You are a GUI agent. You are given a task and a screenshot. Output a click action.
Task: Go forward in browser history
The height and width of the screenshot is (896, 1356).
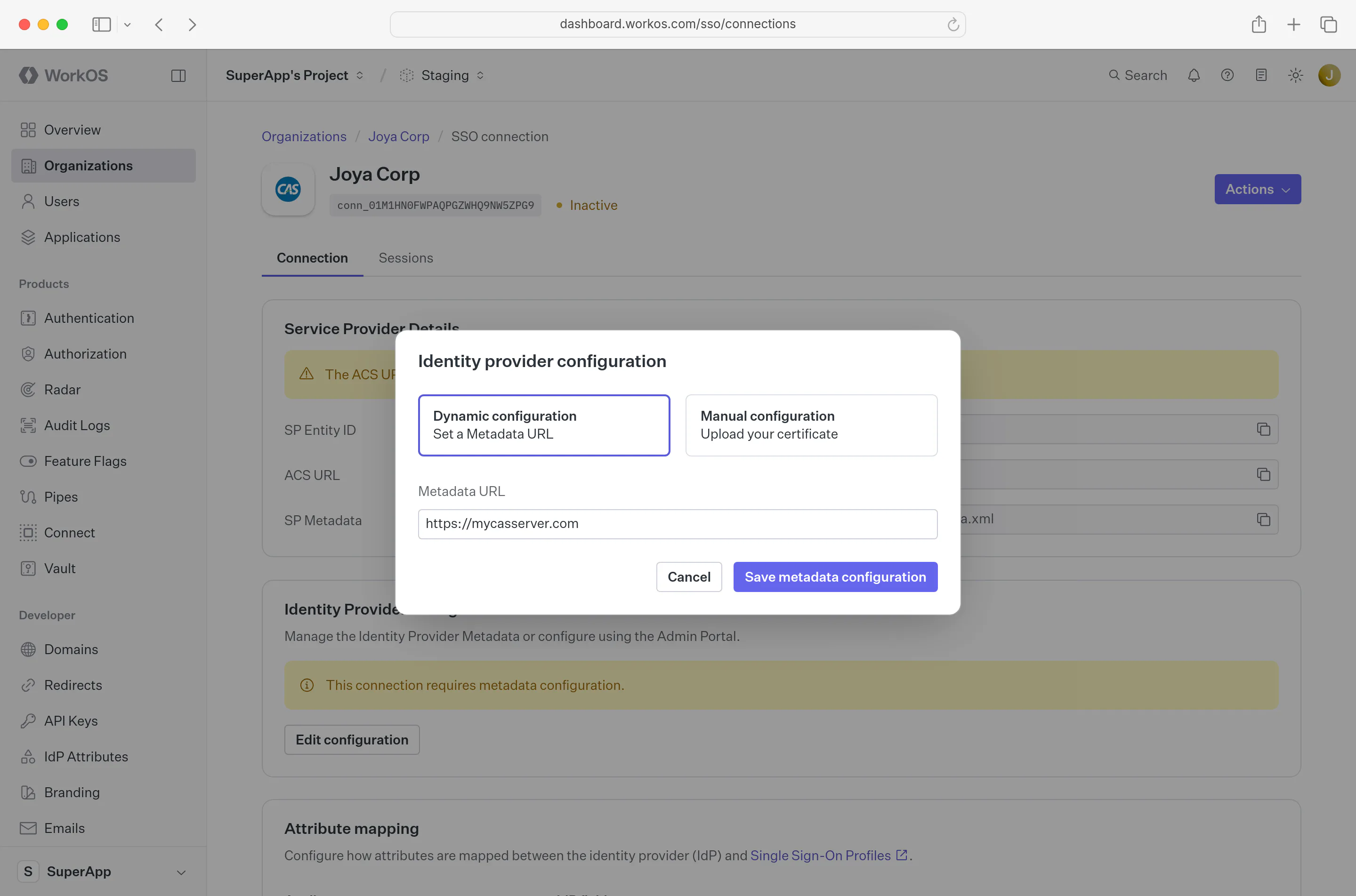pos(192,24)
